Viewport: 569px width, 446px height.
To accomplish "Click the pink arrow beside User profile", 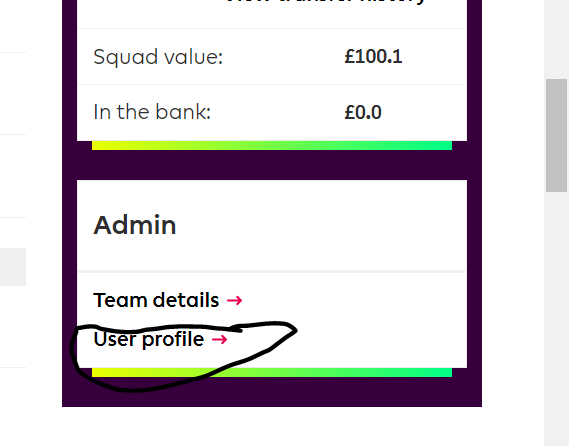I will pos(220,340).
